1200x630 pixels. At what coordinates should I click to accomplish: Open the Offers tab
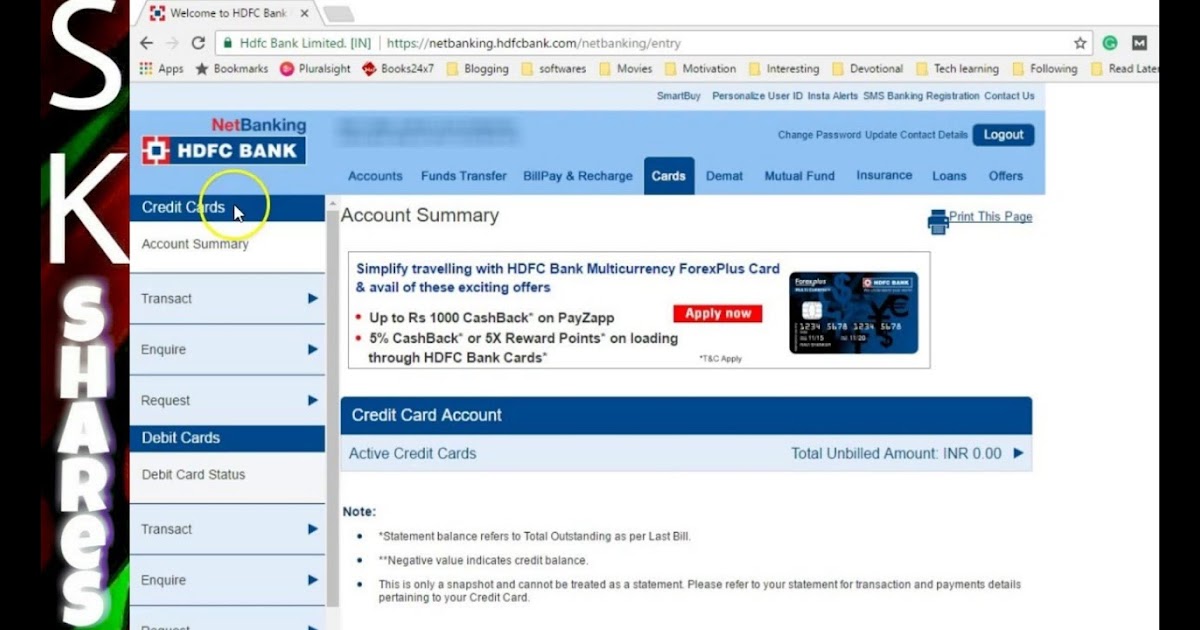(x=1006, y=176)
